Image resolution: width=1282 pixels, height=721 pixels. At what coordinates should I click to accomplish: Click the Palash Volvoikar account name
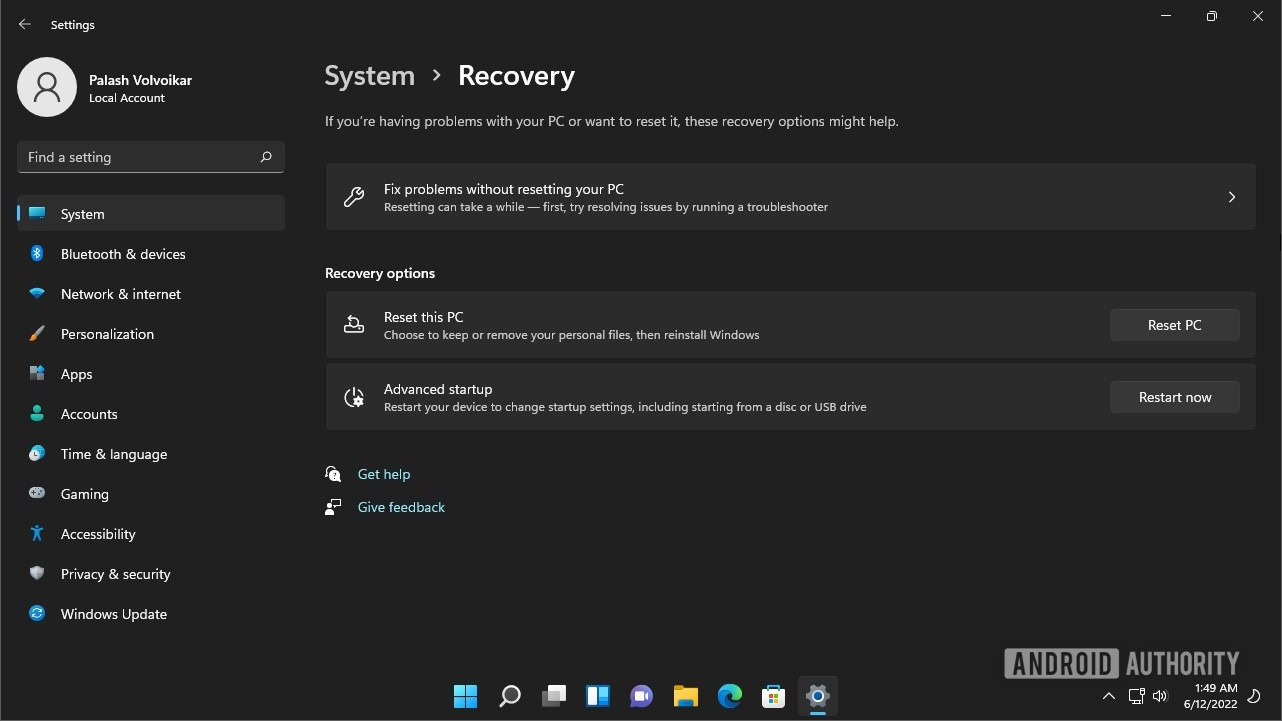click(140, 80)
